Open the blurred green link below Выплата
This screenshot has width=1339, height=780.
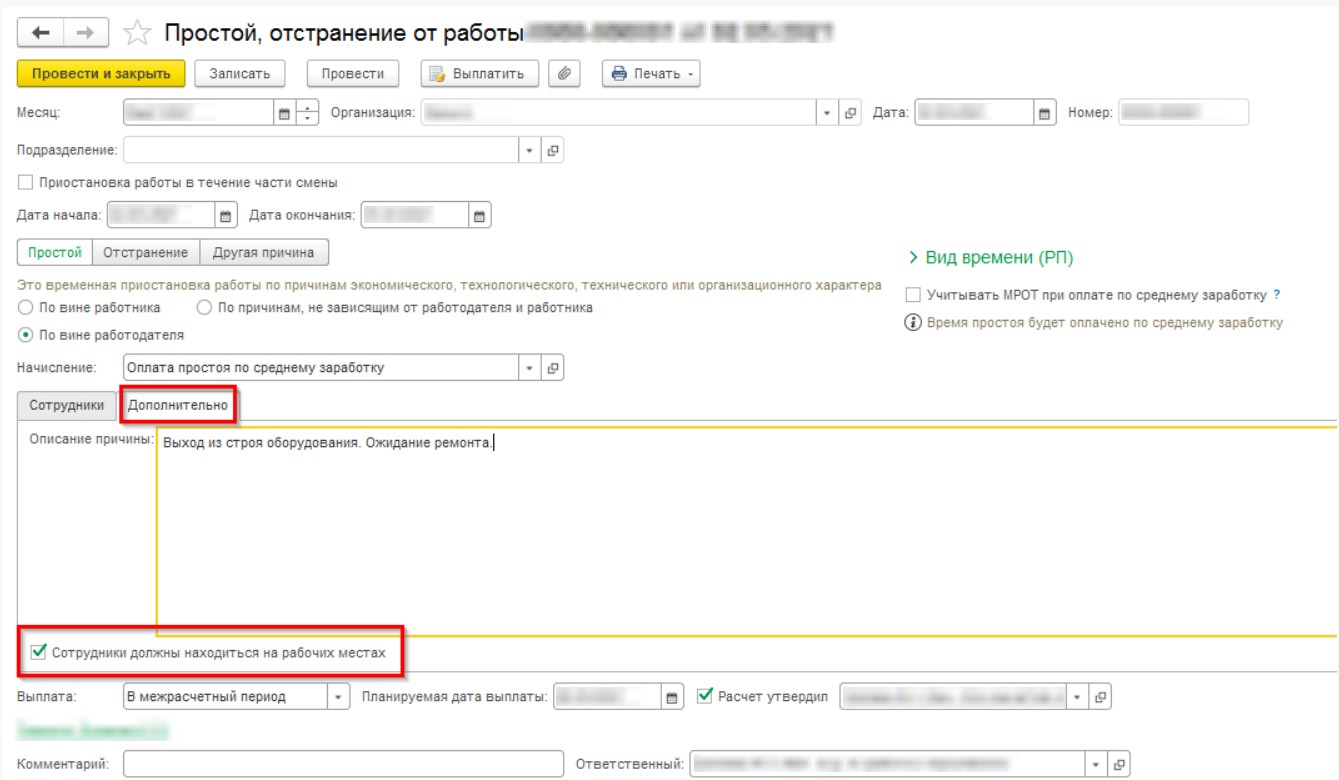pos(93,731)
